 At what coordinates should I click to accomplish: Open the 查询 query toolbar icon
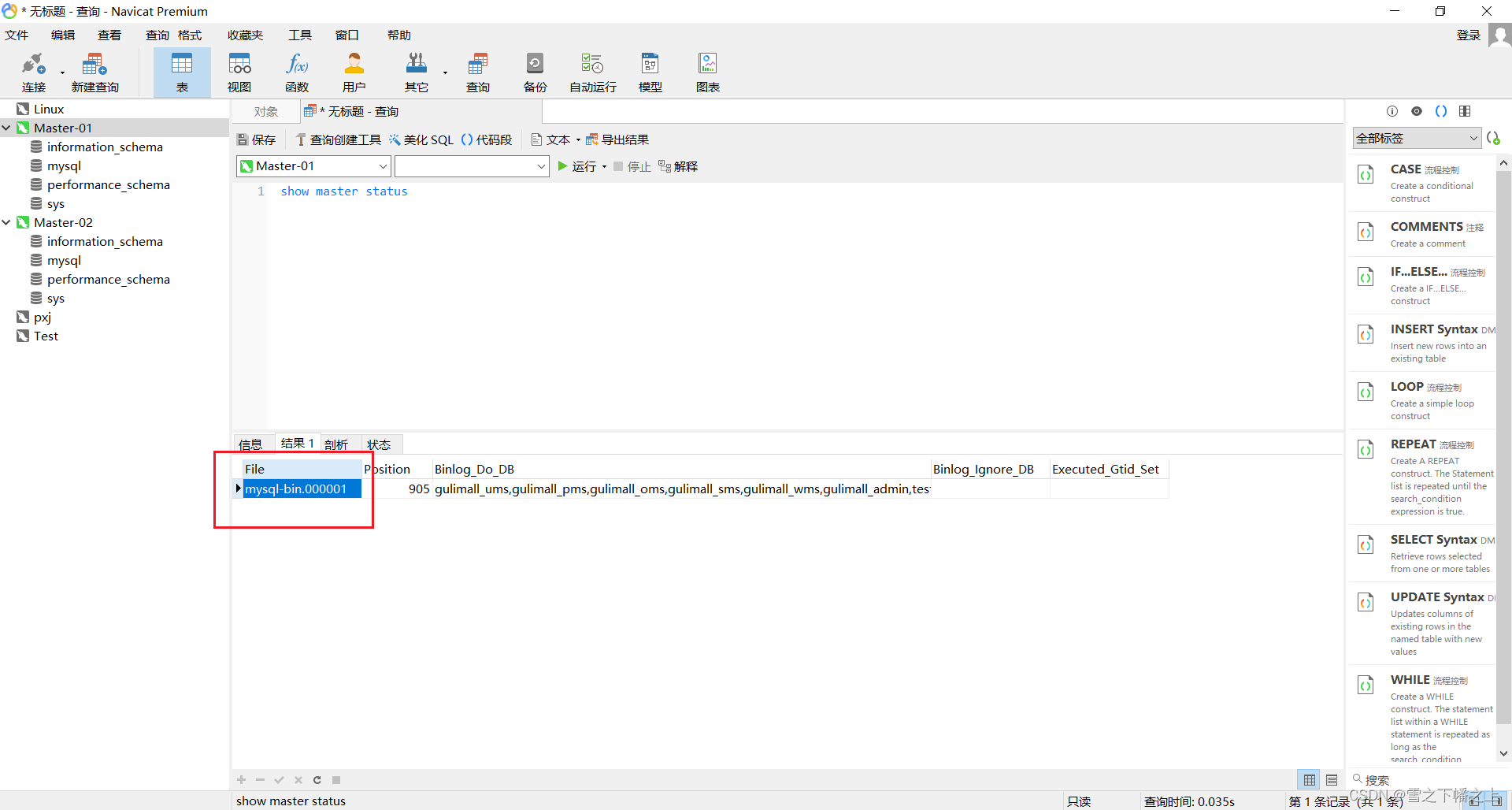478,72
